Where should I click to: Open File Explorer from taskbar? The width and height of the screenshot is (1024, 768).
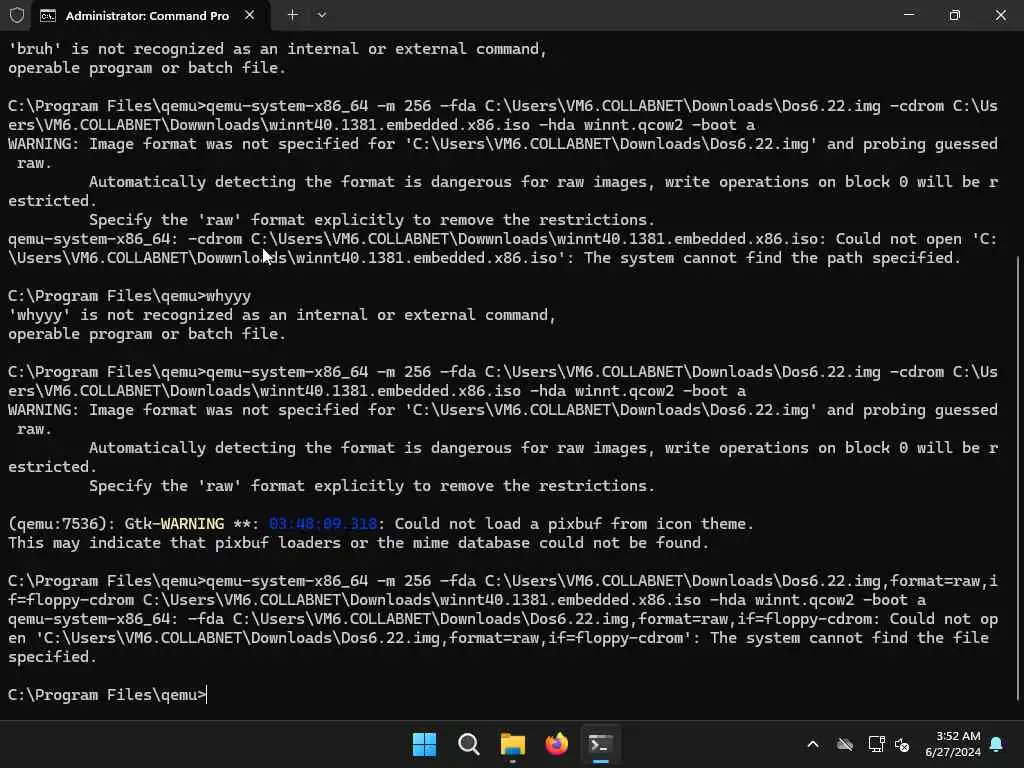coord(513,744)
